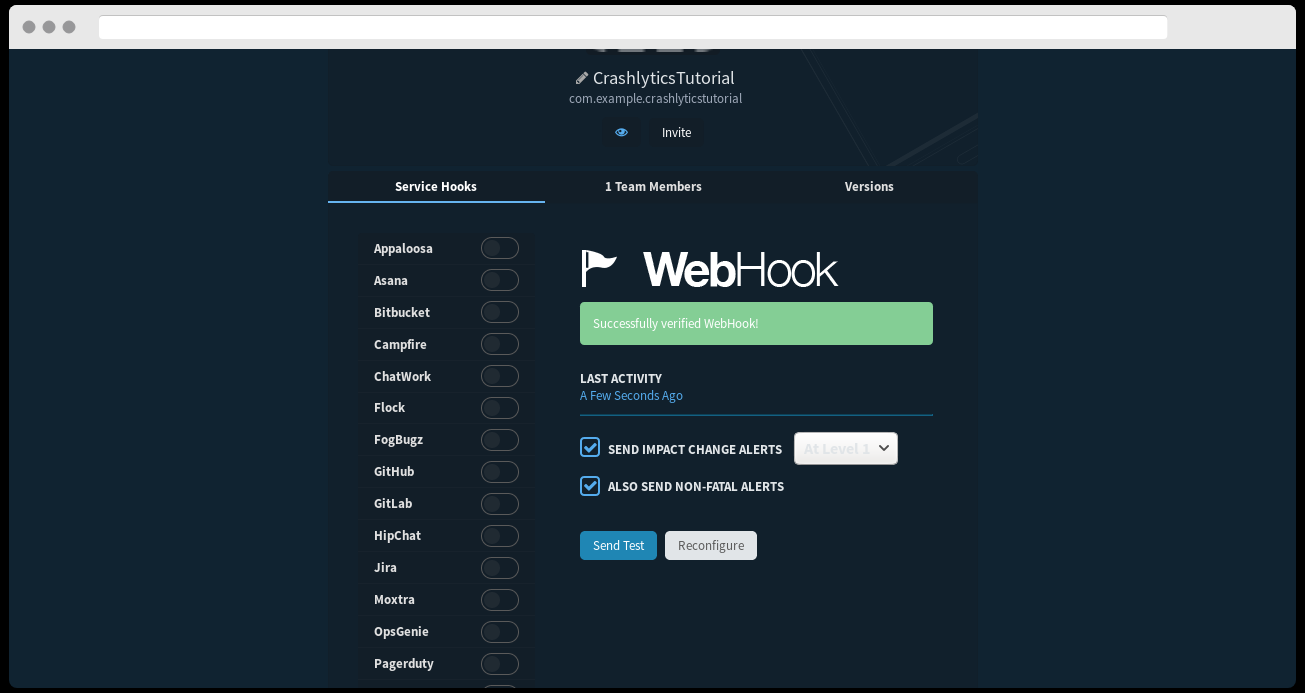This screenshot has height=693, width=1305.
Task: Click the eye visibility icon button
Action: point(621,132)
